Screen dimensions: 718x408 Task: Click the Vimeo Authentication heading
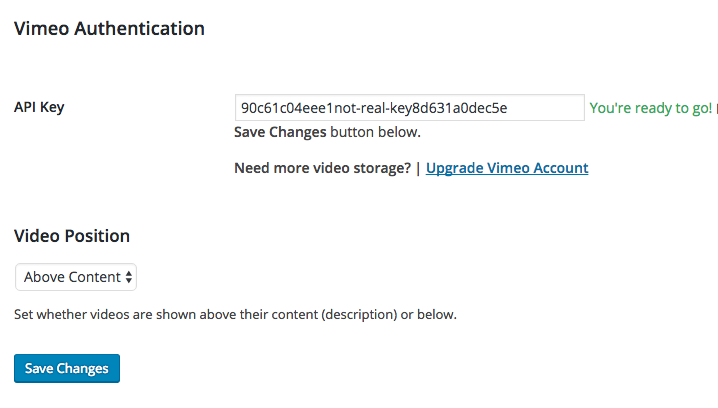[109, 29]
